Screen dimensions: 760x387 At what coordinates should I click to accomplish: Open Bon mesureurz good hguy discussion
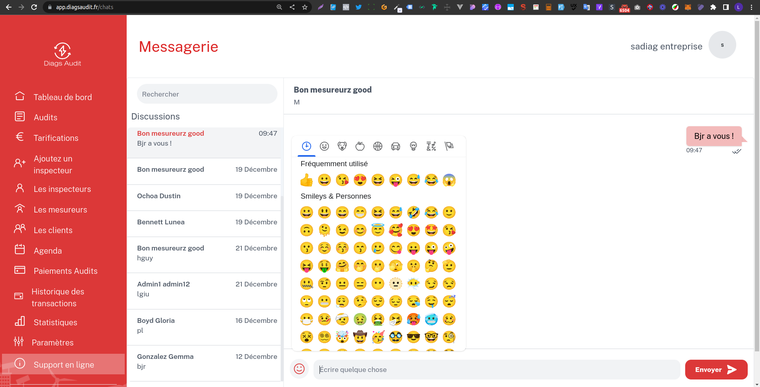(205, 255)
